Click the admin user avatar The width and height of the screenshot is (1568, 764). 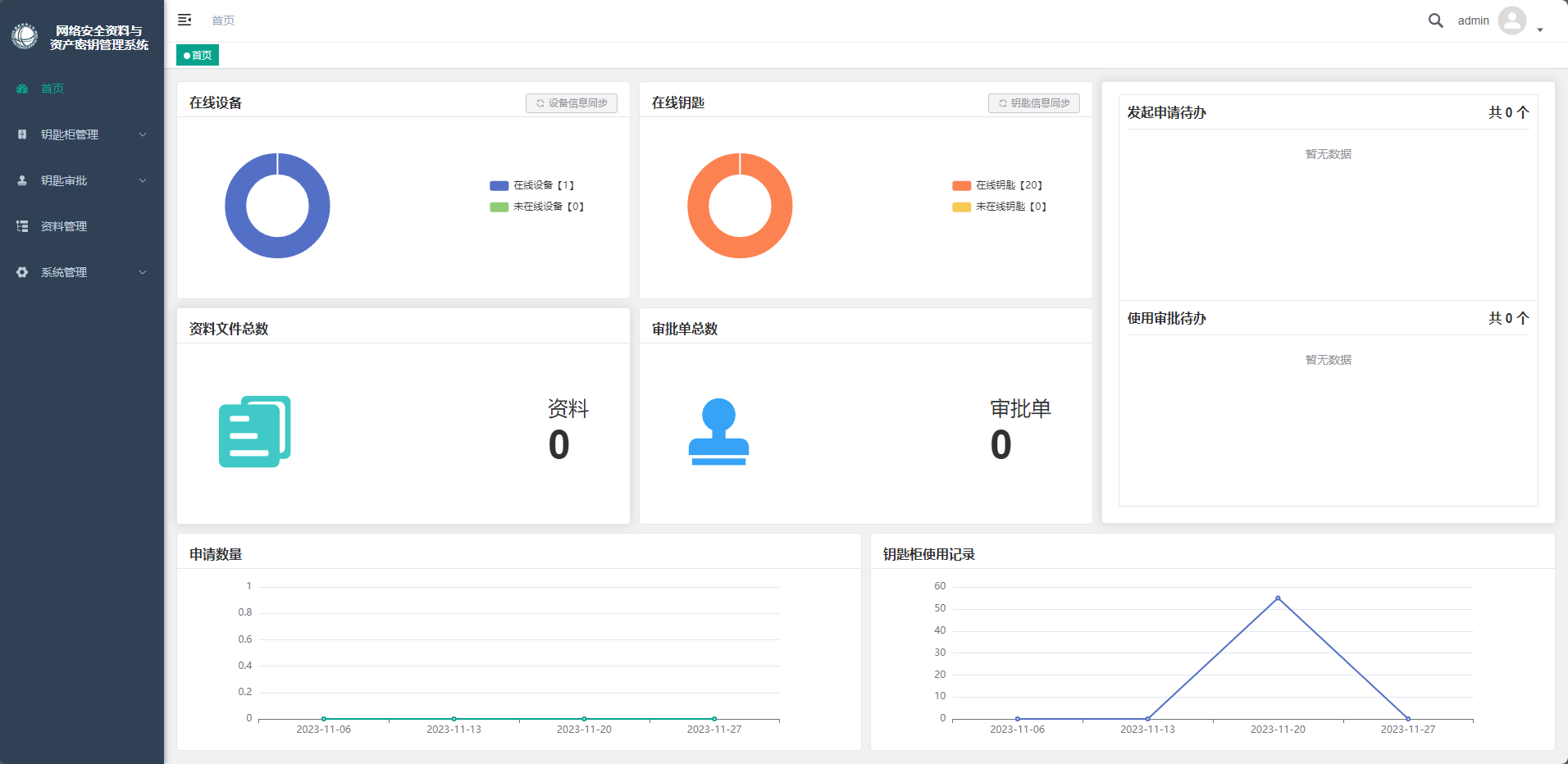pyautogui.click(x=1511, y=20)
